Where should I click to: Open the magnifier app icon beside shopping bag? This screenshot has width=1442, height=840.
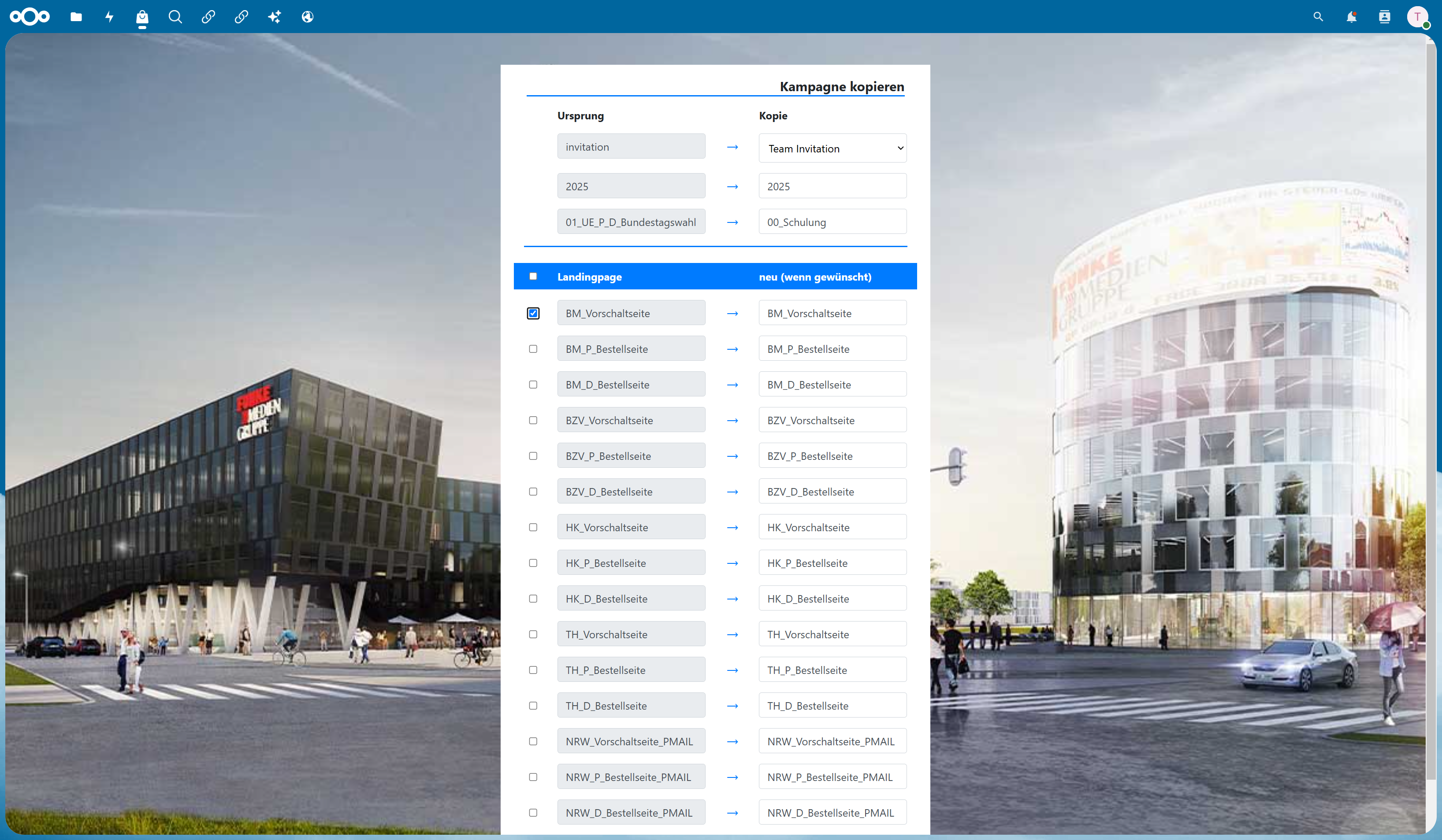coord(175,17)
